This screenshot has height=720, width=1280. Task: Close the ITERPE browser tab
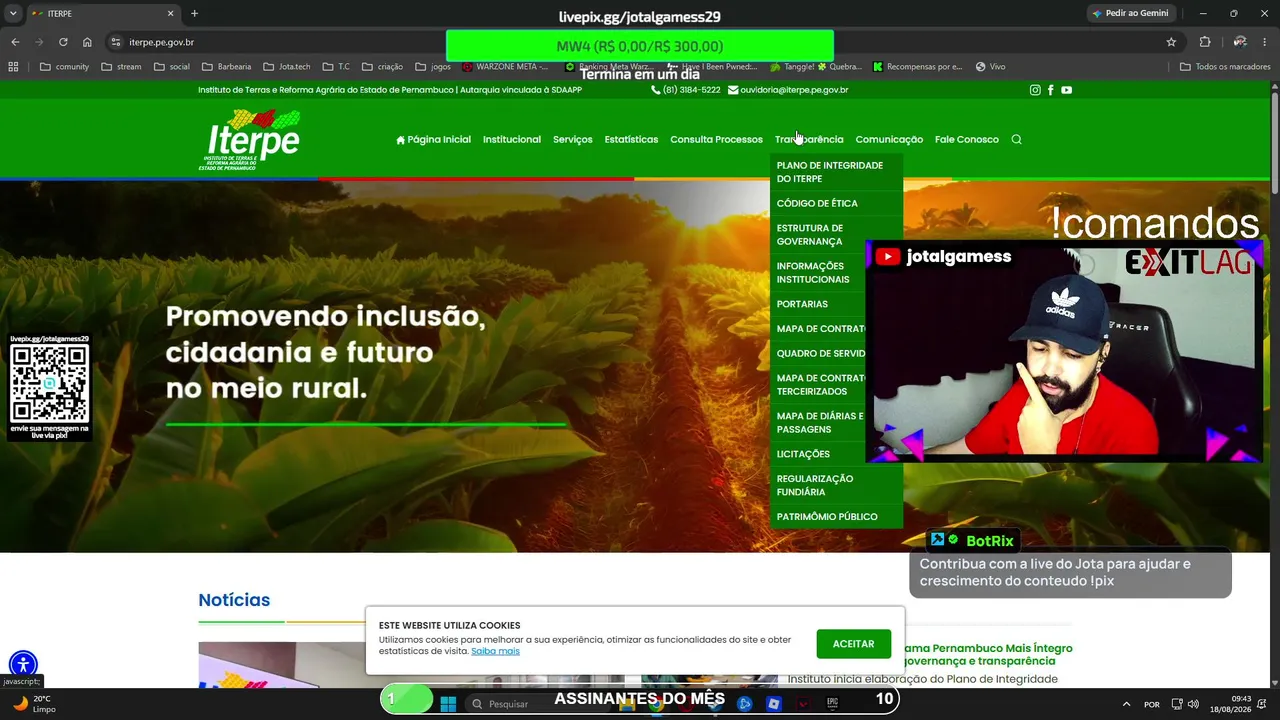[x=170, y=14]
